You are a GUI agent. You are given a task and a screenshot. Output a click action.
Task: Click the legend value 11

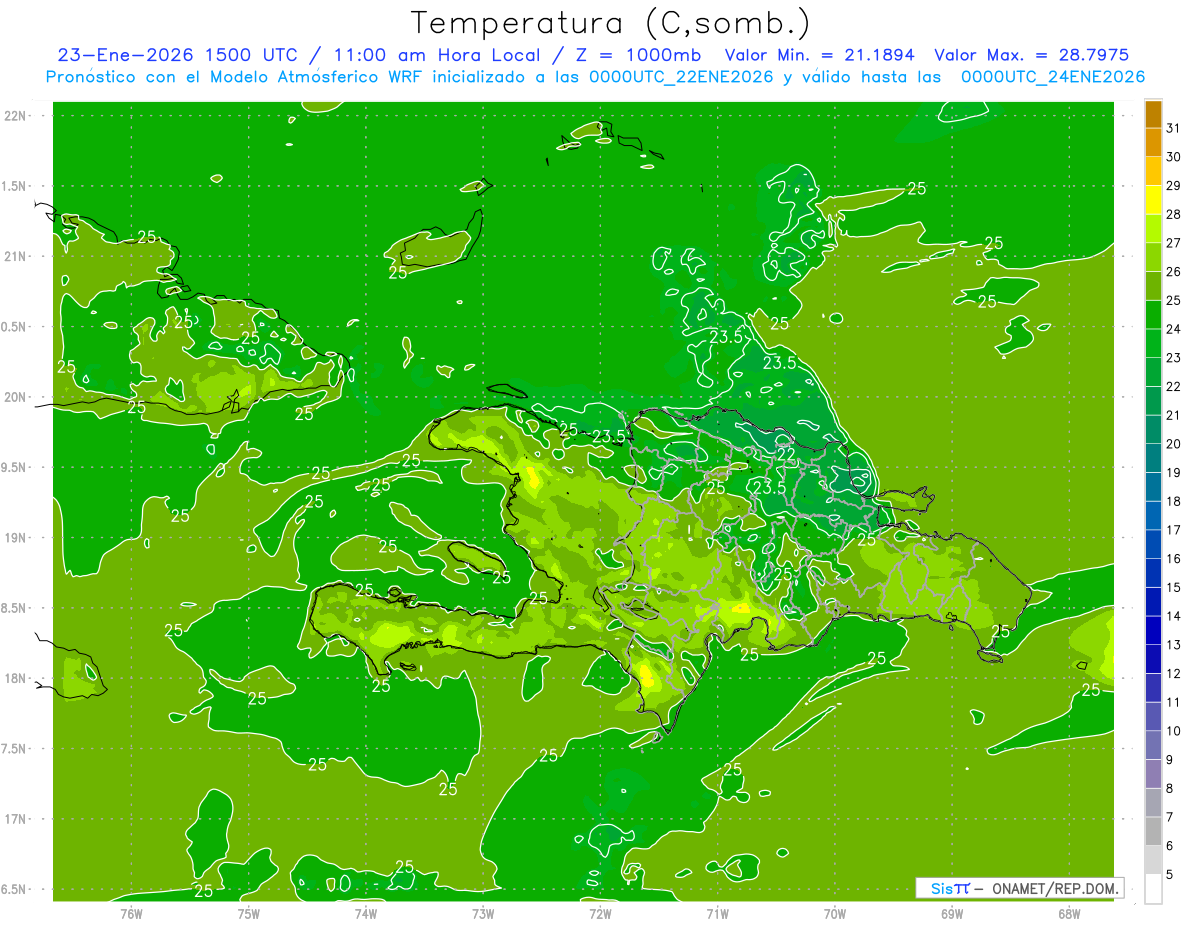click(1174, 702)
